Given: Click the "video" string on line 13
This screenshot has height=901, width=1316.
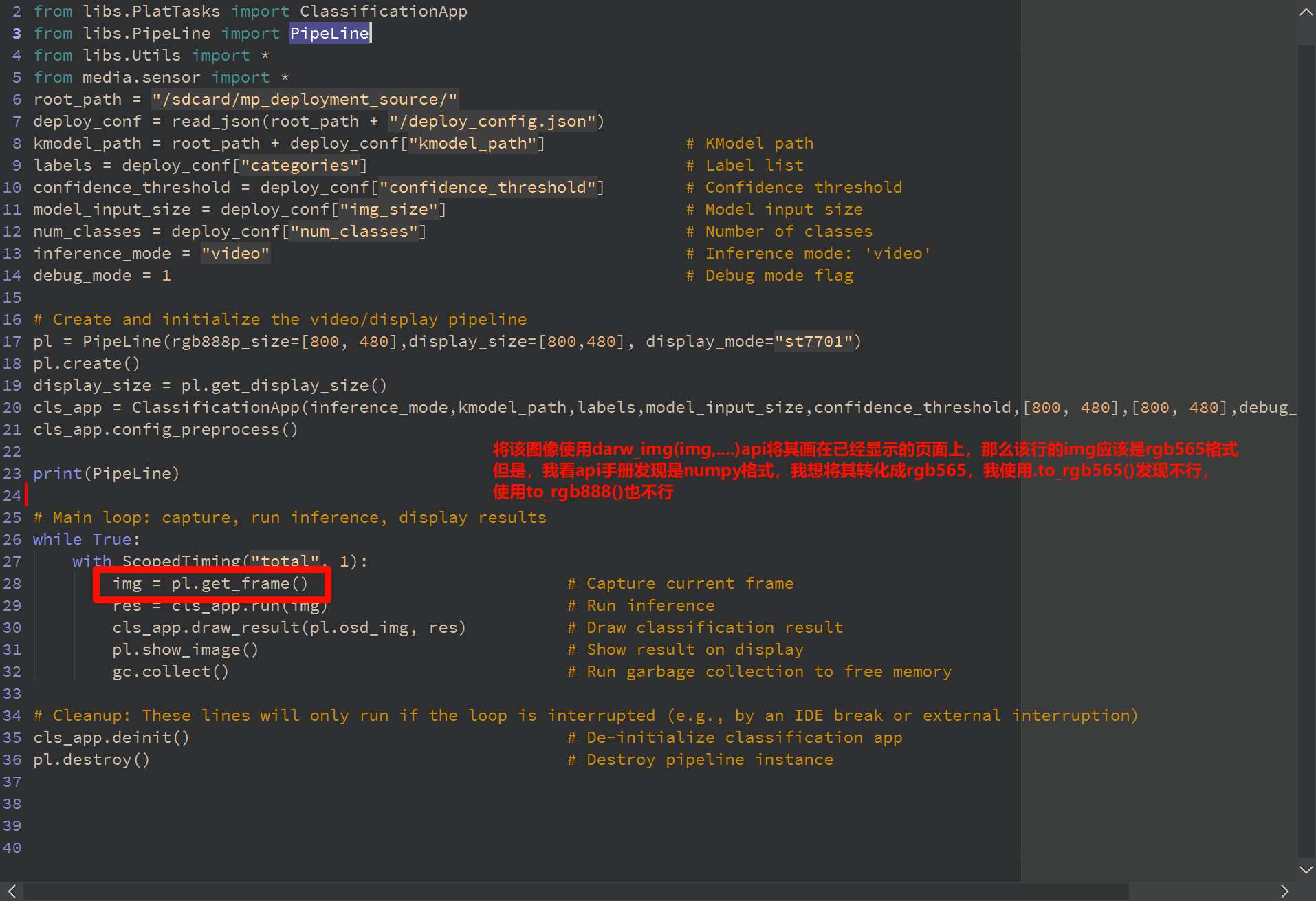Looking at the screenshot, I should pyautogui.click(x=235, y=253).
